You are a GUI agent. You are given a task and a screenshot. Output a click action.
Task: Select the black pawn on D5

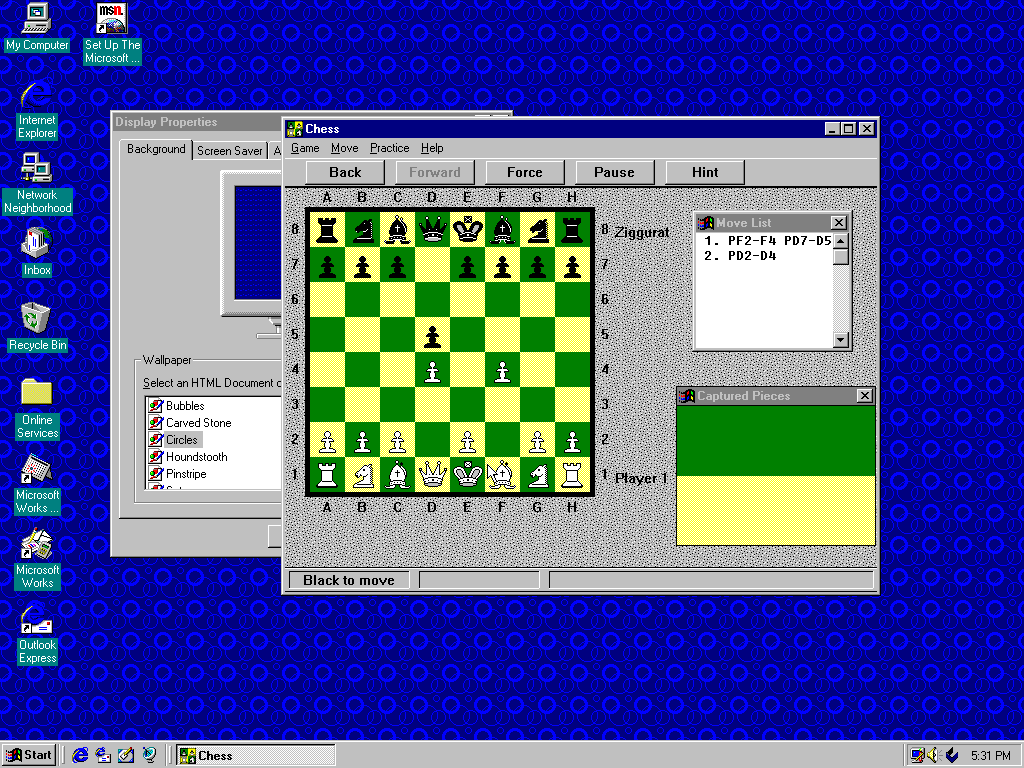click(x=432, y=336)
